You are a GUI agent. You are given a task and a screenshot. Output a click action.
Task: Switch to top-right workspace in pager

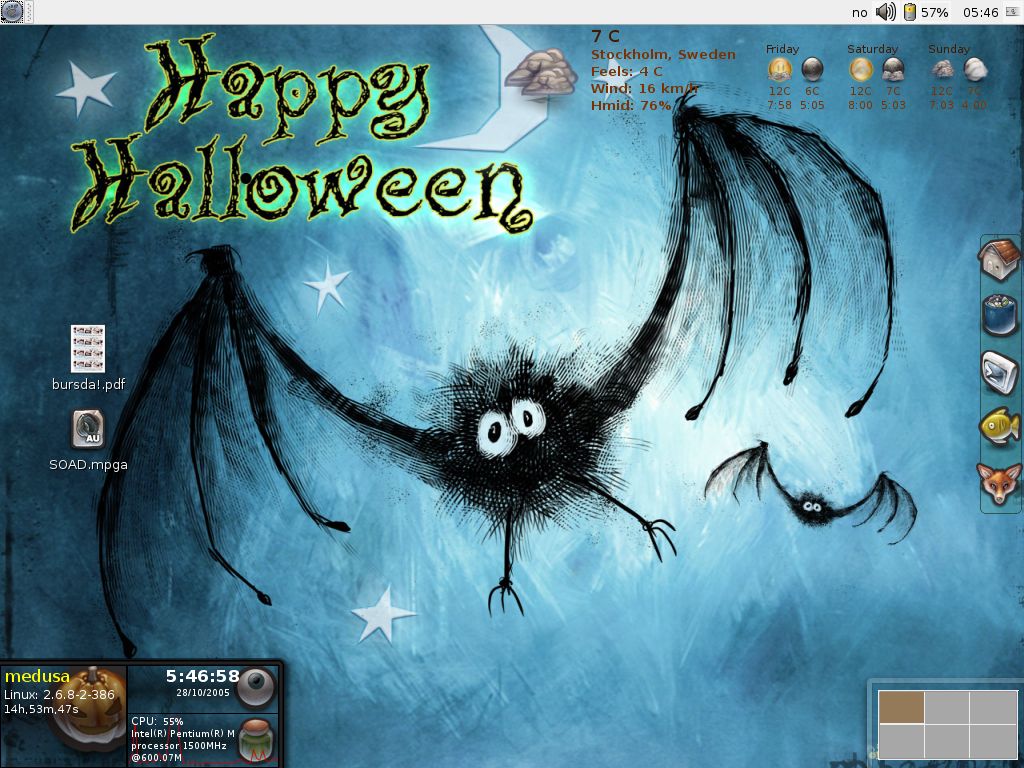(993, 707)
